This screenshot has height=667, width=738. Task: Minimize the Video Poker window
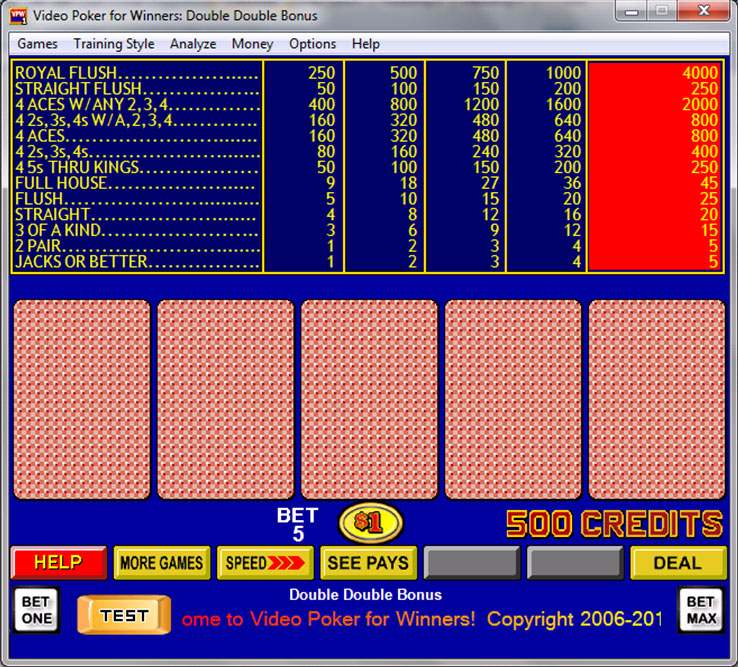[631, 11]
